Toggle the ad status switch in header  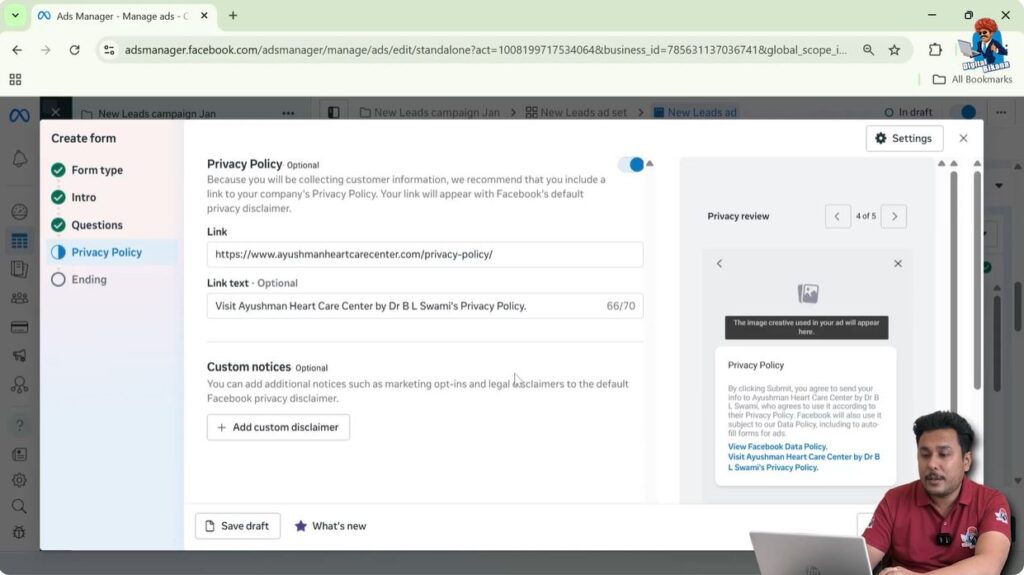point(963,112)
